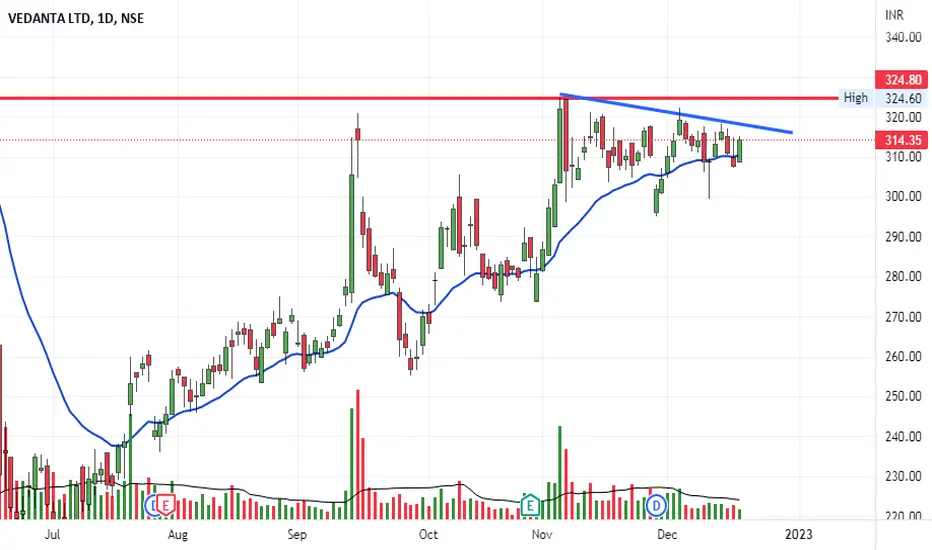Open the green E earnings marker

(530, 506)
